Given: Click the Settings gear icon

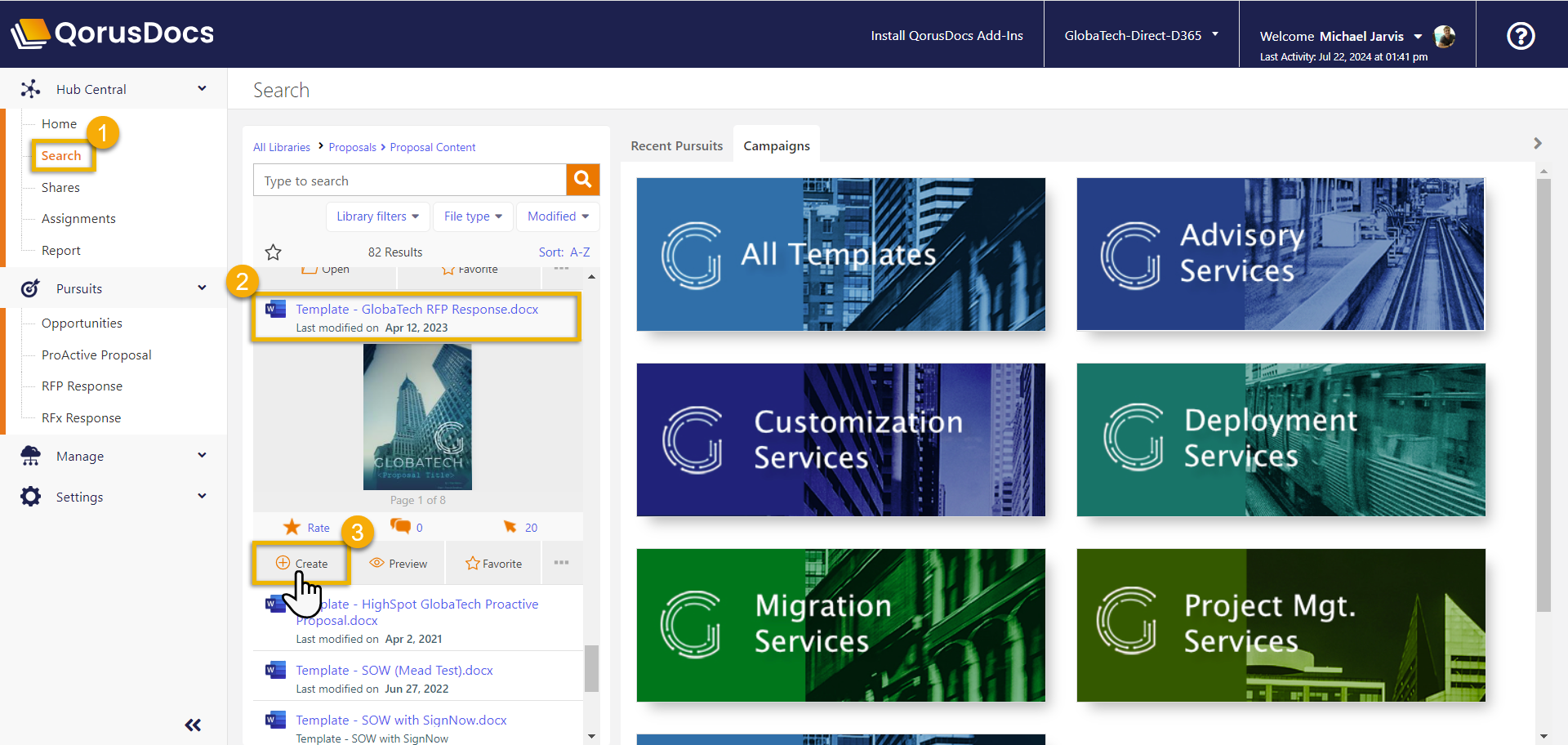Looking at the screenshot, I should (30, 497).
